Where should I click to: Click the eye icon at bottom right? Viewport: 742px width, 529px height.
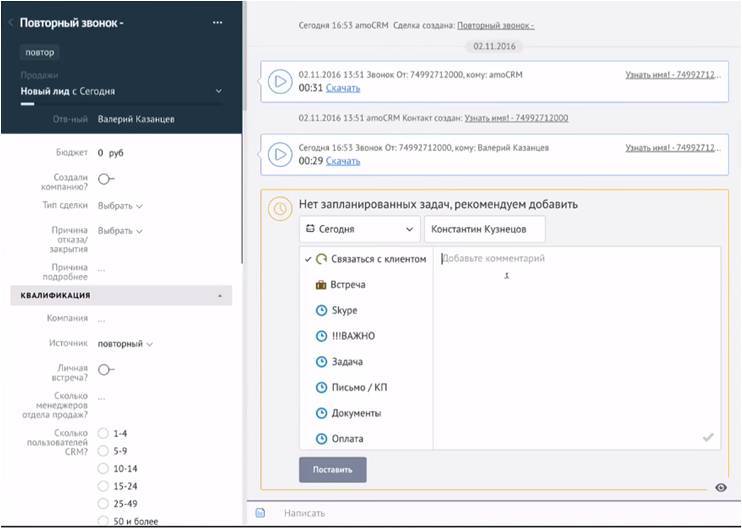721,487
